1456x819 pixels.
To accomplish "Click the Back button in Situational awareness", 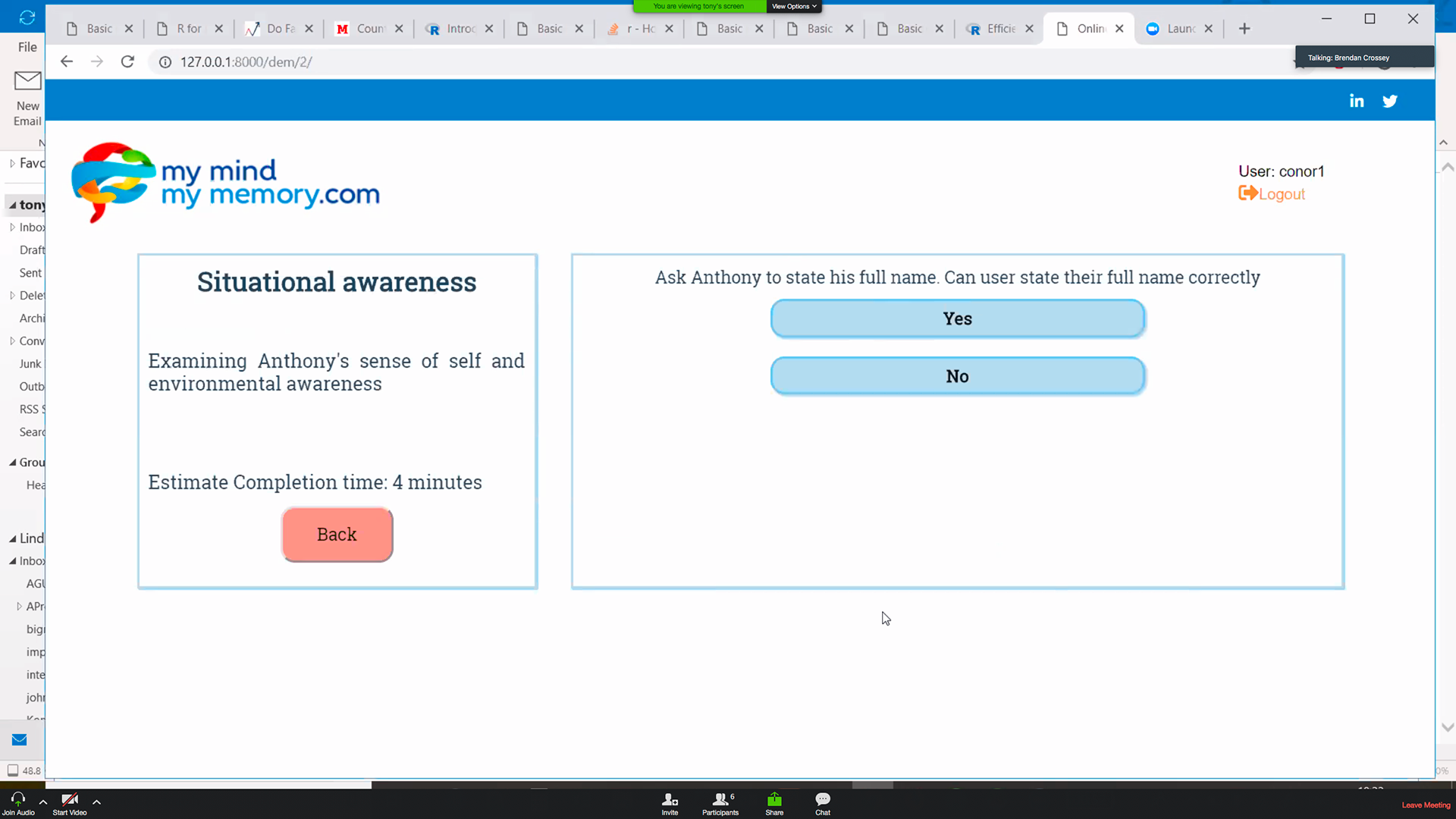I will (x=337, y=535).
